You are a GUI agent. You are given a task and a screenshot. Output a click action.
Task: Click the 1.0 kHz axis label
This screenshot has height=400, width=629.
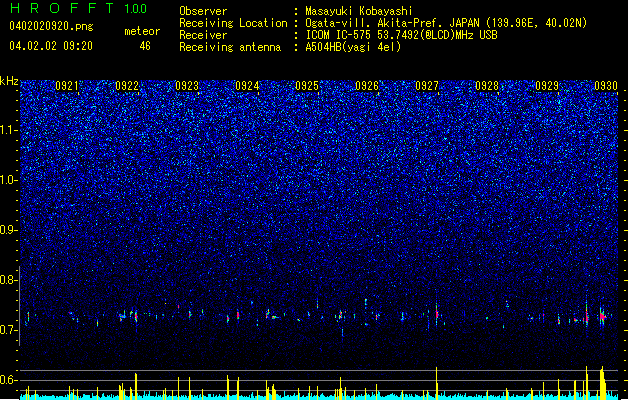tap(9, 180)
